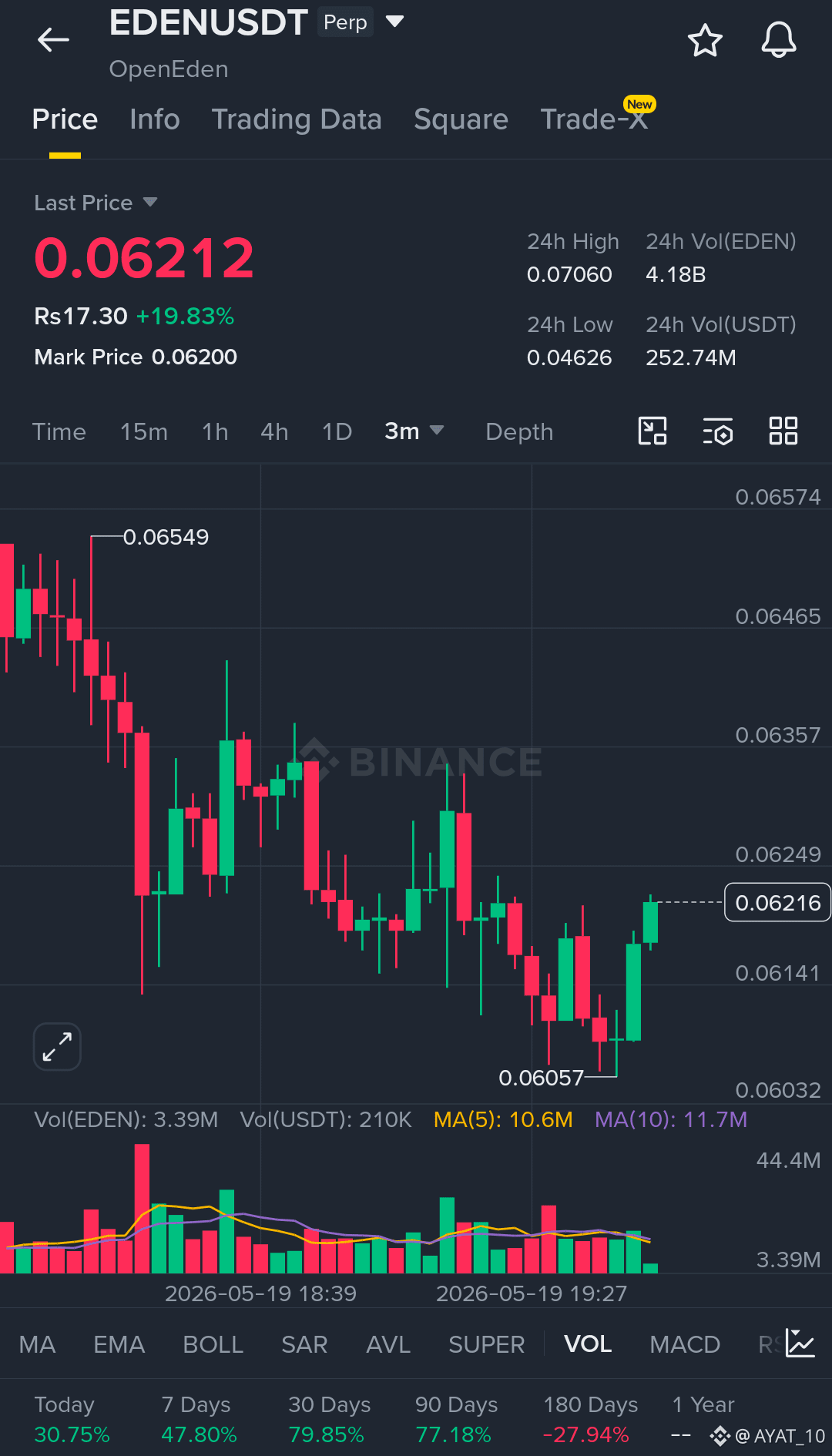This screenshot has width=832, height=1456.
Task: Enable the SUPER indicator
Action: 486,1344
